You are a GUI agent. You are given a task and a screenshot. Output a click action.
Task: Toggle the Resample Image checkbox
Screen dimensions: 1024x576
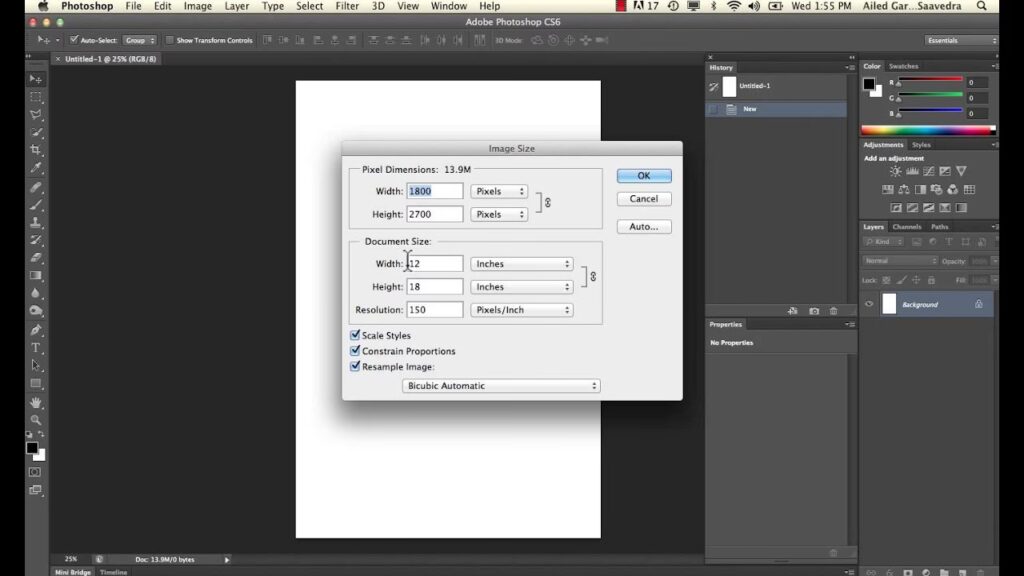point(355,367)
